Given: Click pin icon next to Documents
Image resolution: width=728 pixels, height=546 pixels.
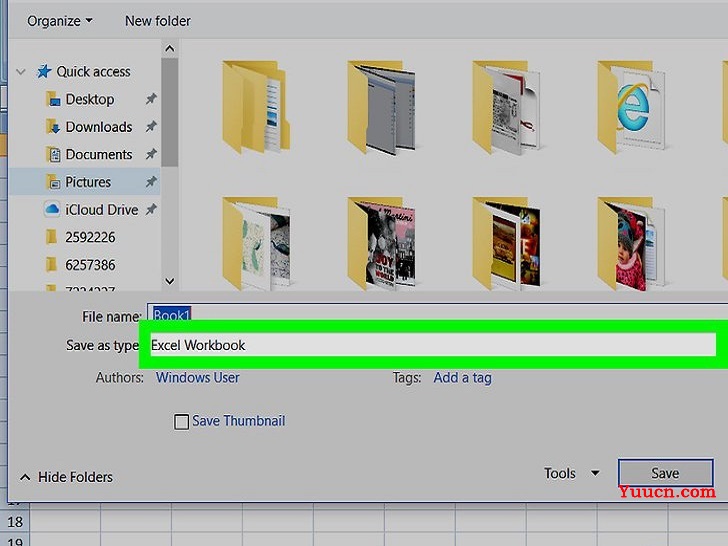Looking at the screenshot, I should (x=151, y=154).
